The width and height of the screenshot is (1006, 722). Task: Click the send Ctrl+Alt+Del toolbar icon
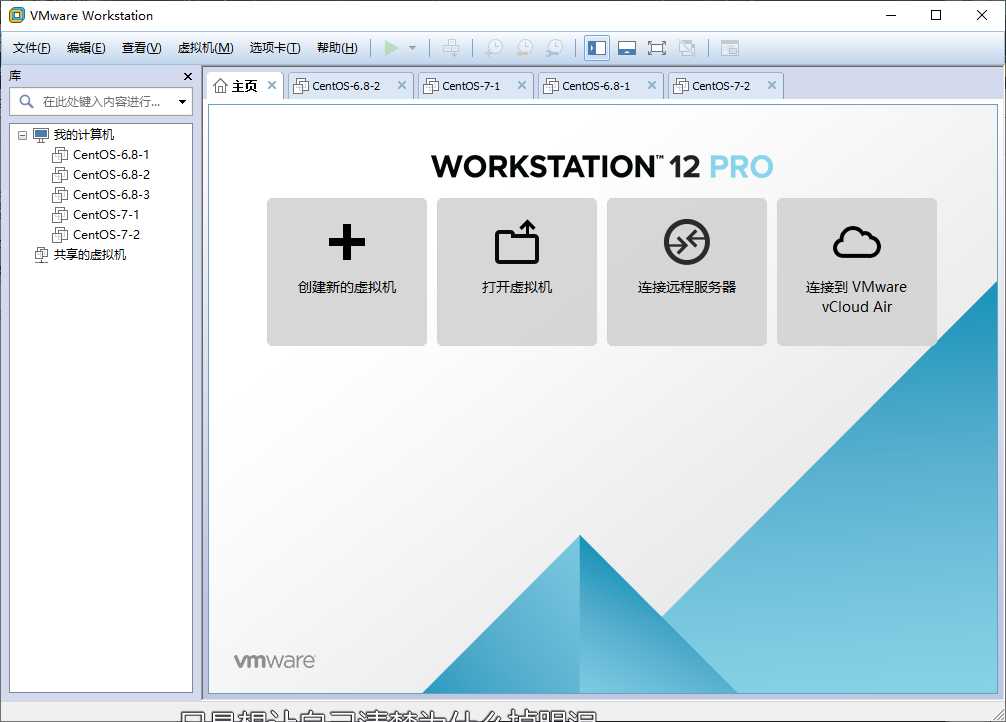coord(451,48)
